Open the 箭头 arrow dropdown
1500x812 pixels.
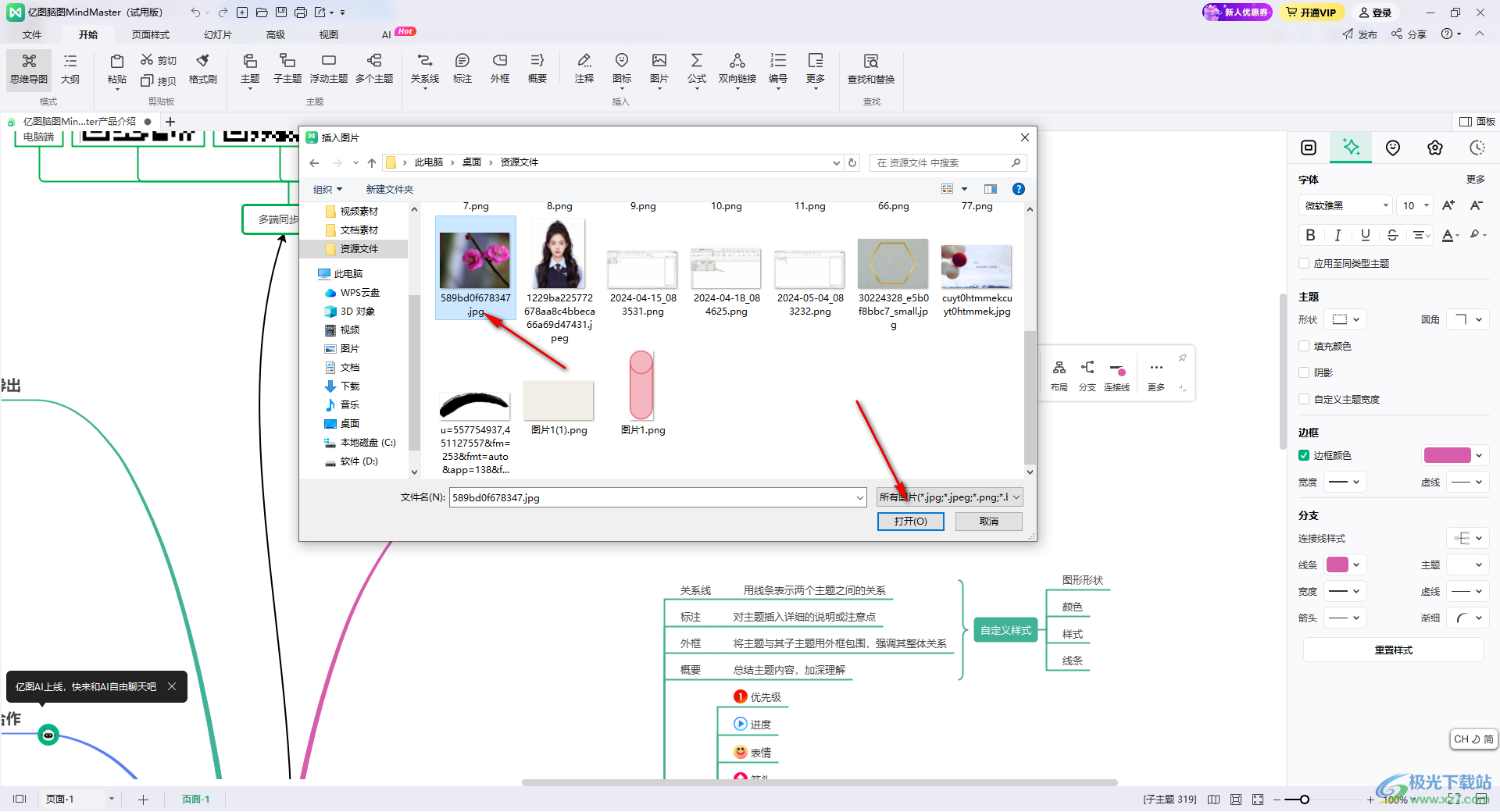[1345, 618]
